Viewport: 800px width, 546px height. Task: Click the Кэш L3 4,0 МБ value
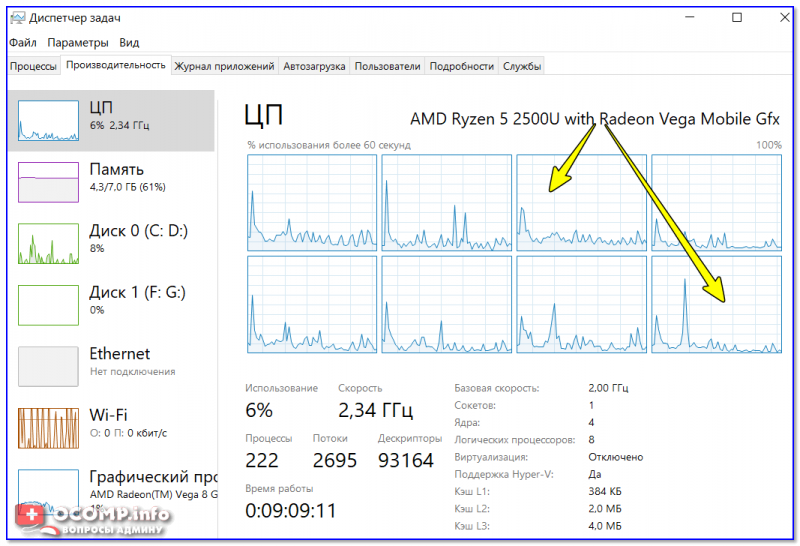click(x=605, y=526)
